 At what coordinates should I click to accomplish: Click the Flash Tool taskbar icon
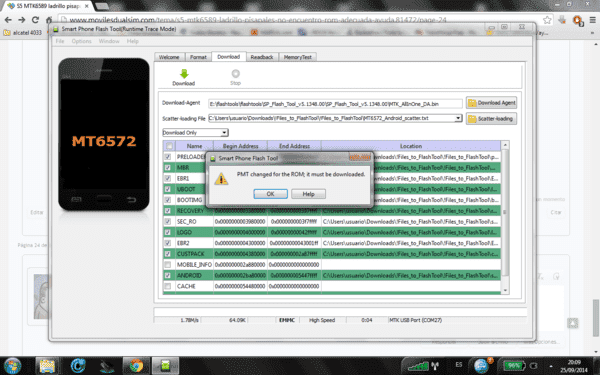(165, 365)
